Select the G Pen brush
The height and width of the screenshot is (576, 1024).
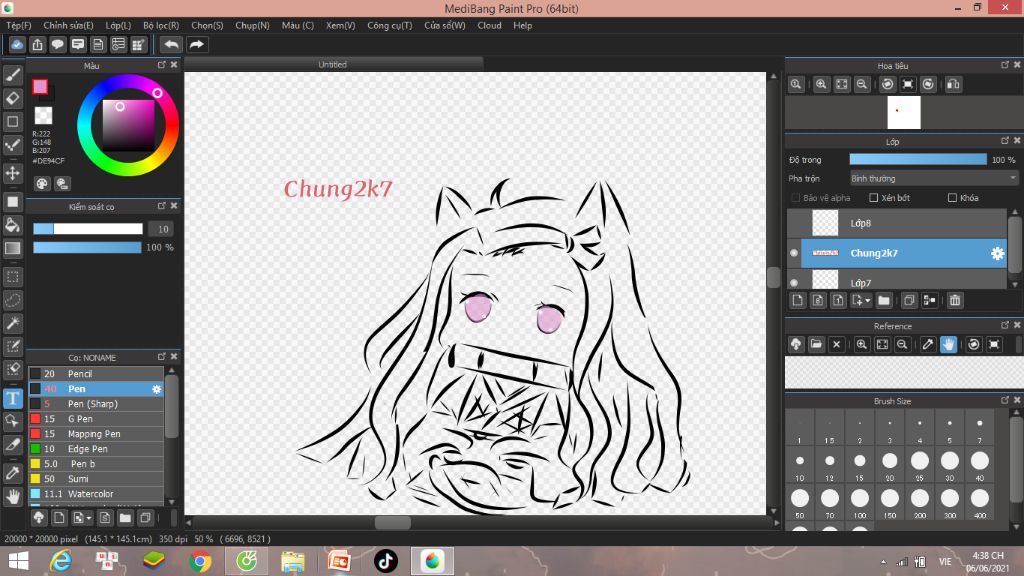[x=96, y=419]
